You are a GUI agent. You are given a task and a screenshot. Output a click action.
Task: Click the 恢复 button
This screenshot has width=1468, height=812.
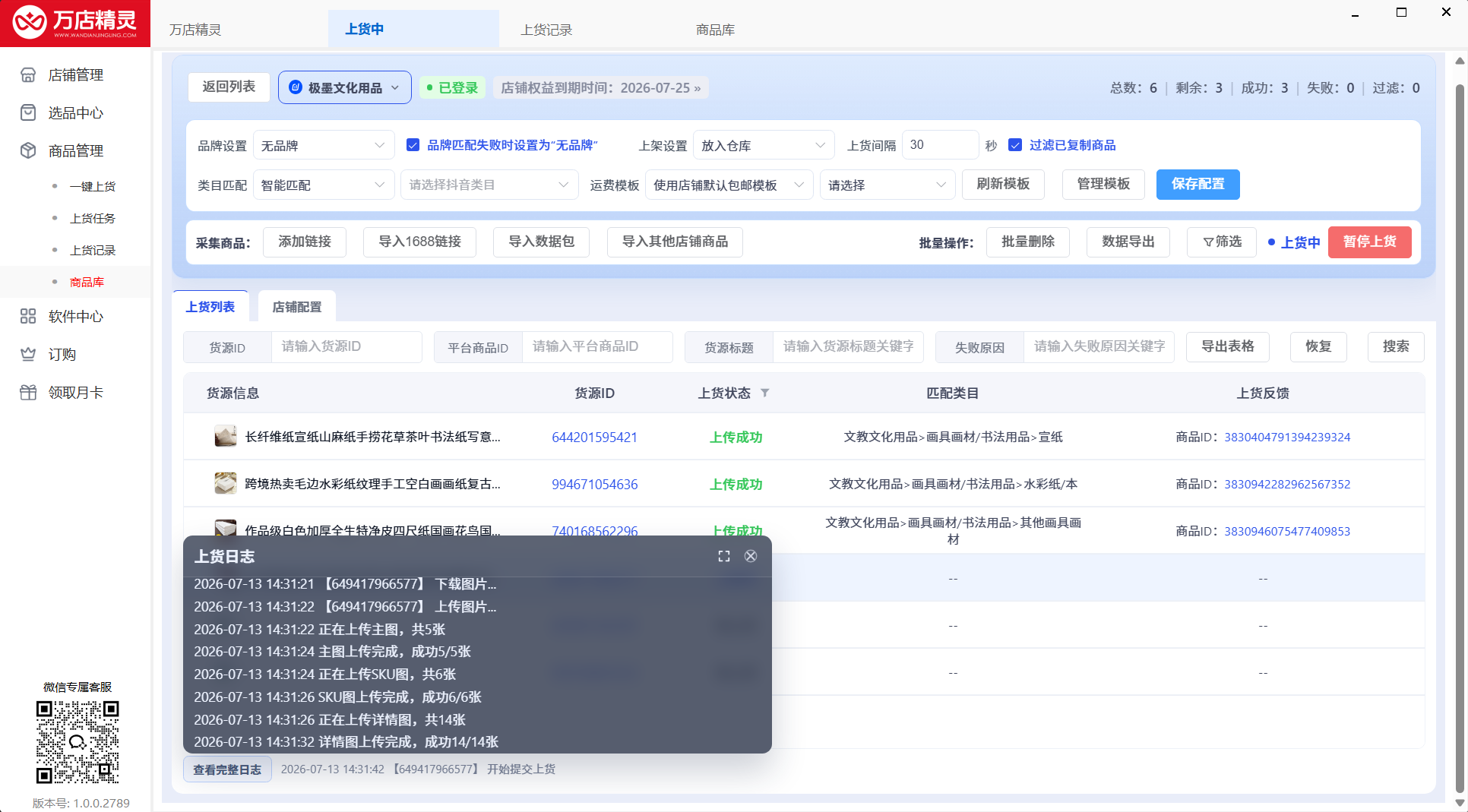(1319, 346)
